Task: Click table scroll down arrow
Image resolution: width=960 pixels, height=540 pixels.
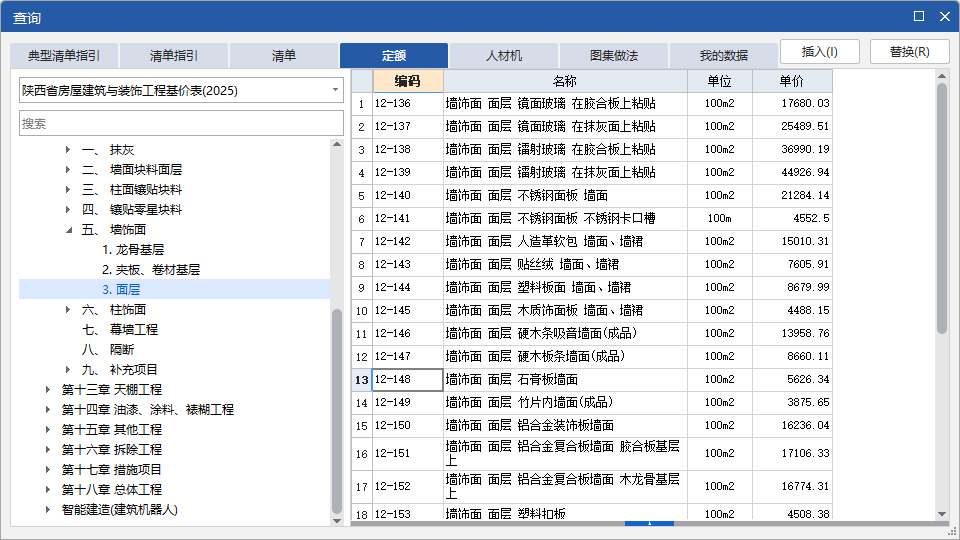Action: [942, 514]
